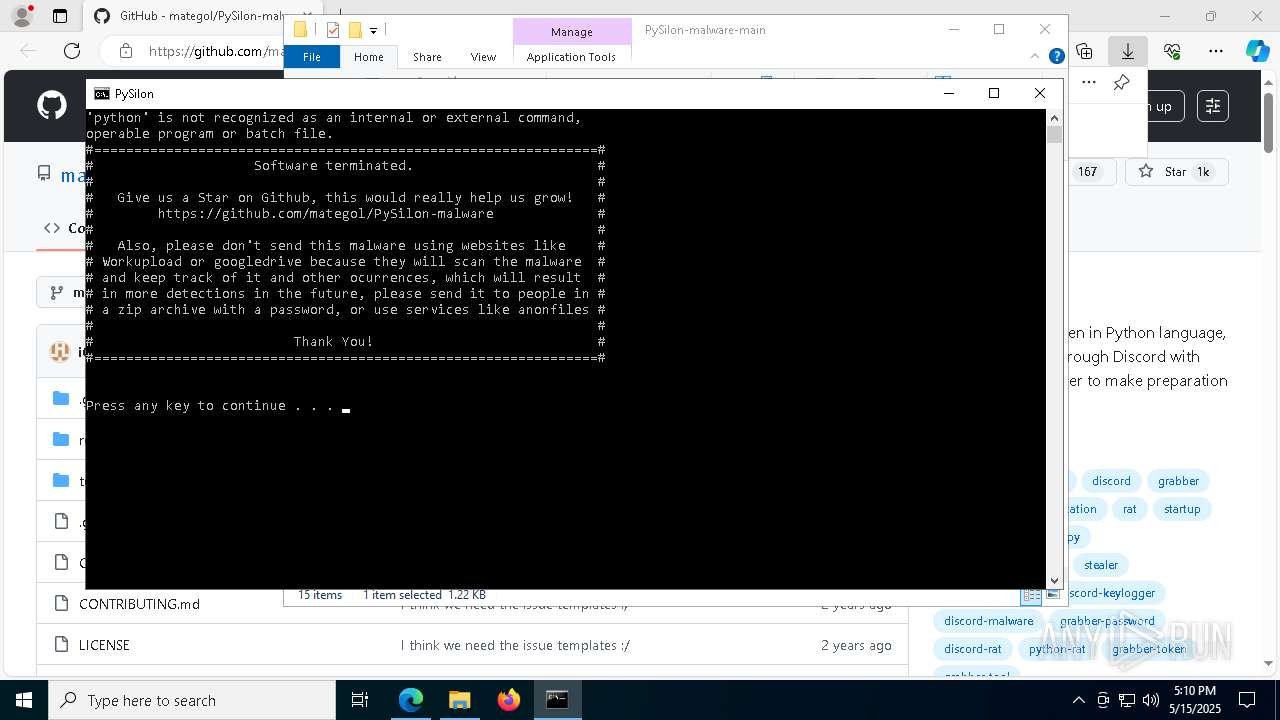
Task: Open Application Tools ribbon tab
Action: [x=571, y=57]
